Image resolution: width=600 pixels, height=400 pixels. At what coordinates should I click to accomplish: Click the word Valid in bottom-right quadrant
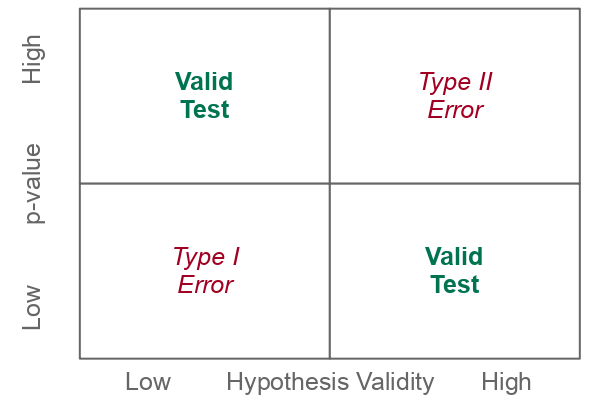(x=454, y=256)
